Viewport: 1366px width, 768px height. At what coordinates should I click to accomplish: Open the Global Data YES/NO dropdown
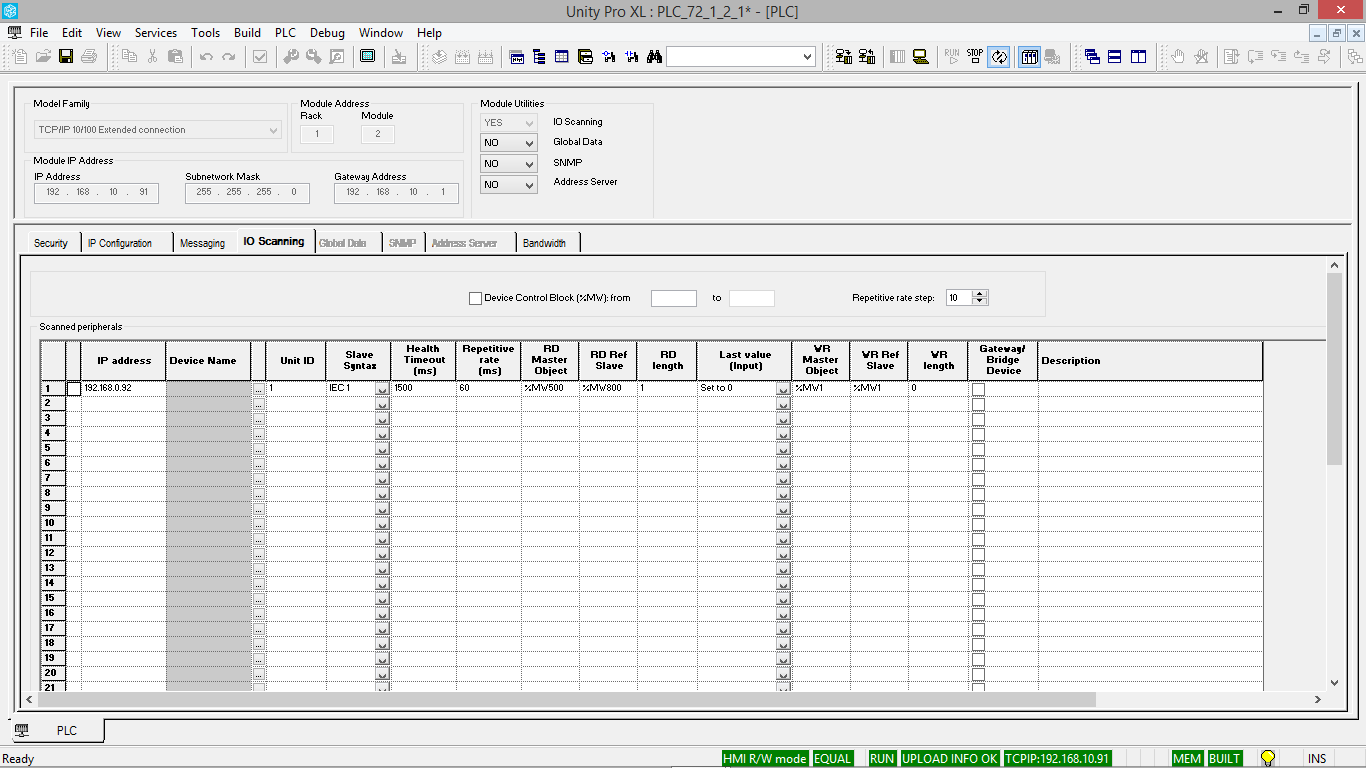click(508, 143)
